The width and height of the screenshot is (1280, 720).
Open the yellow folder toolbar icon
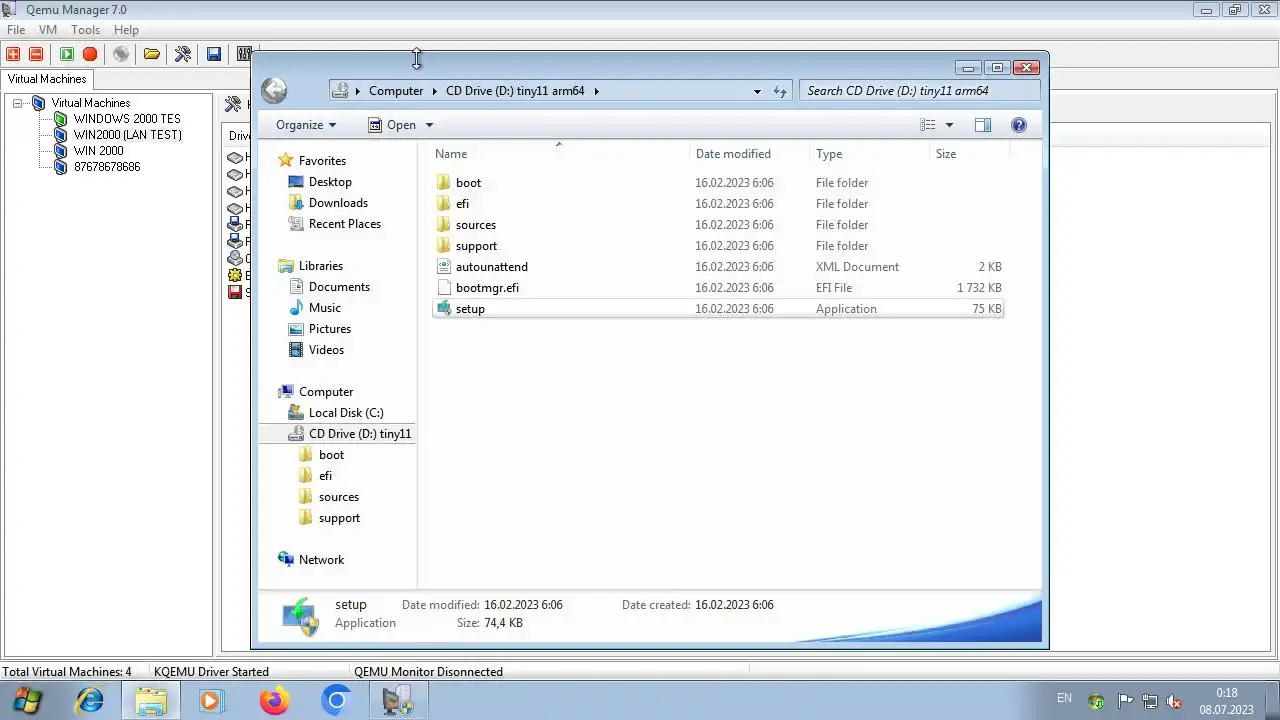pyautogui.click(x=152, y=54)
